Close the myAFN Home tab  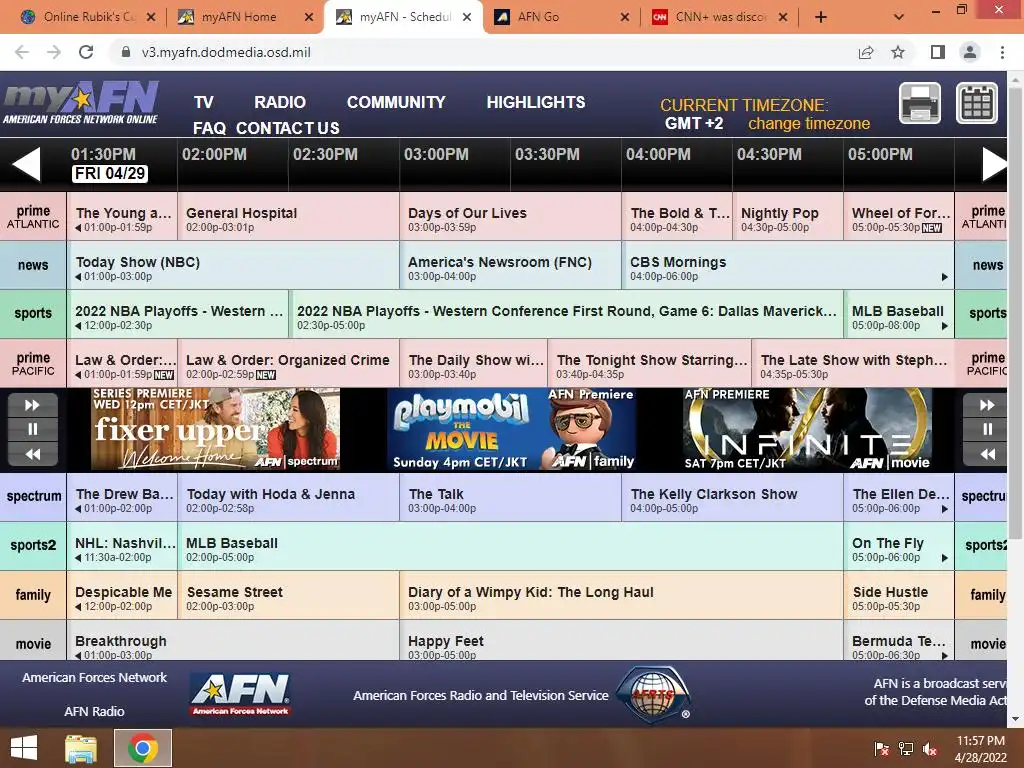[309, 18]
